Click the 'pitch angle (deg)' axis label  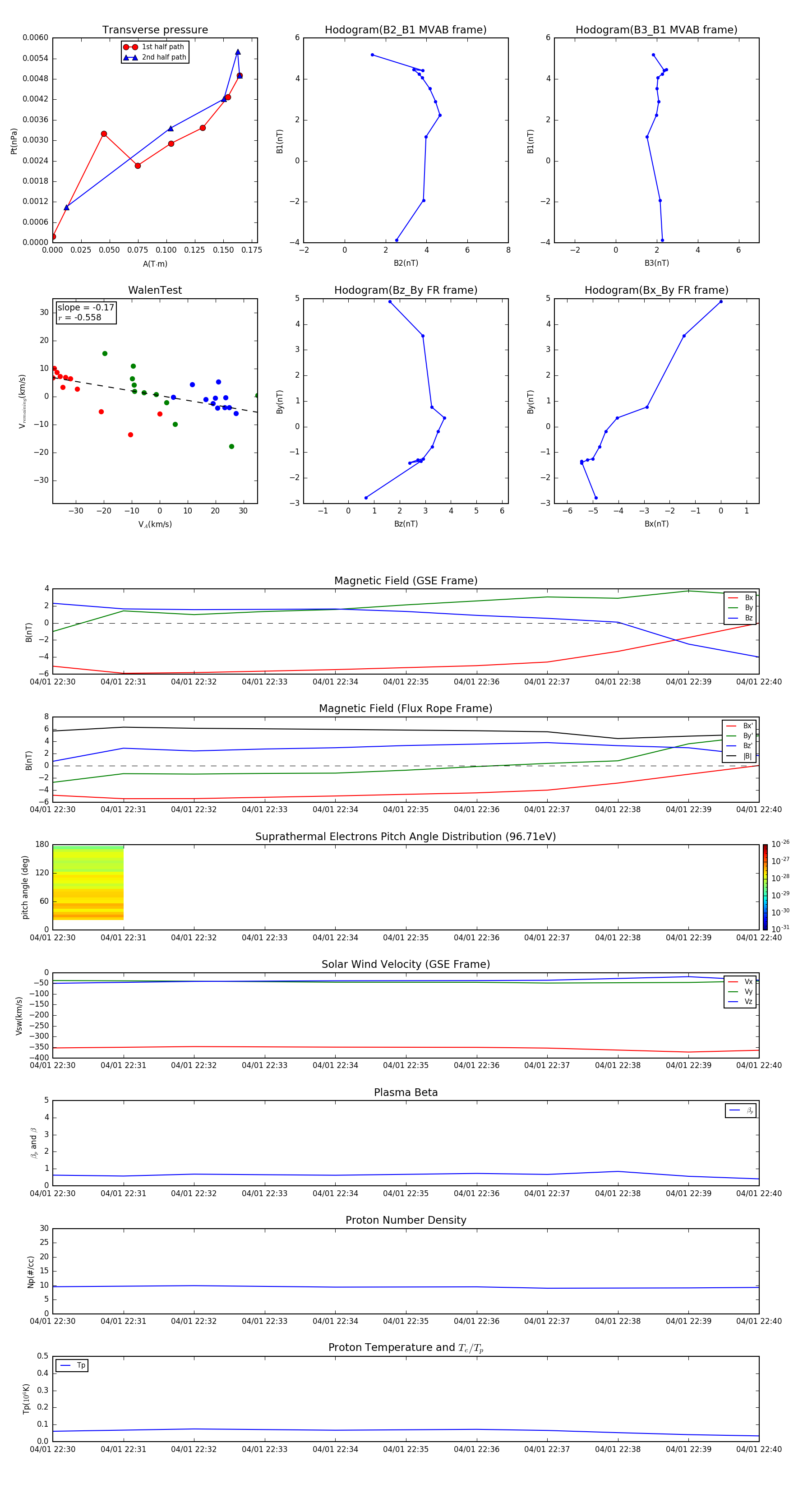(x=25, y=887)
